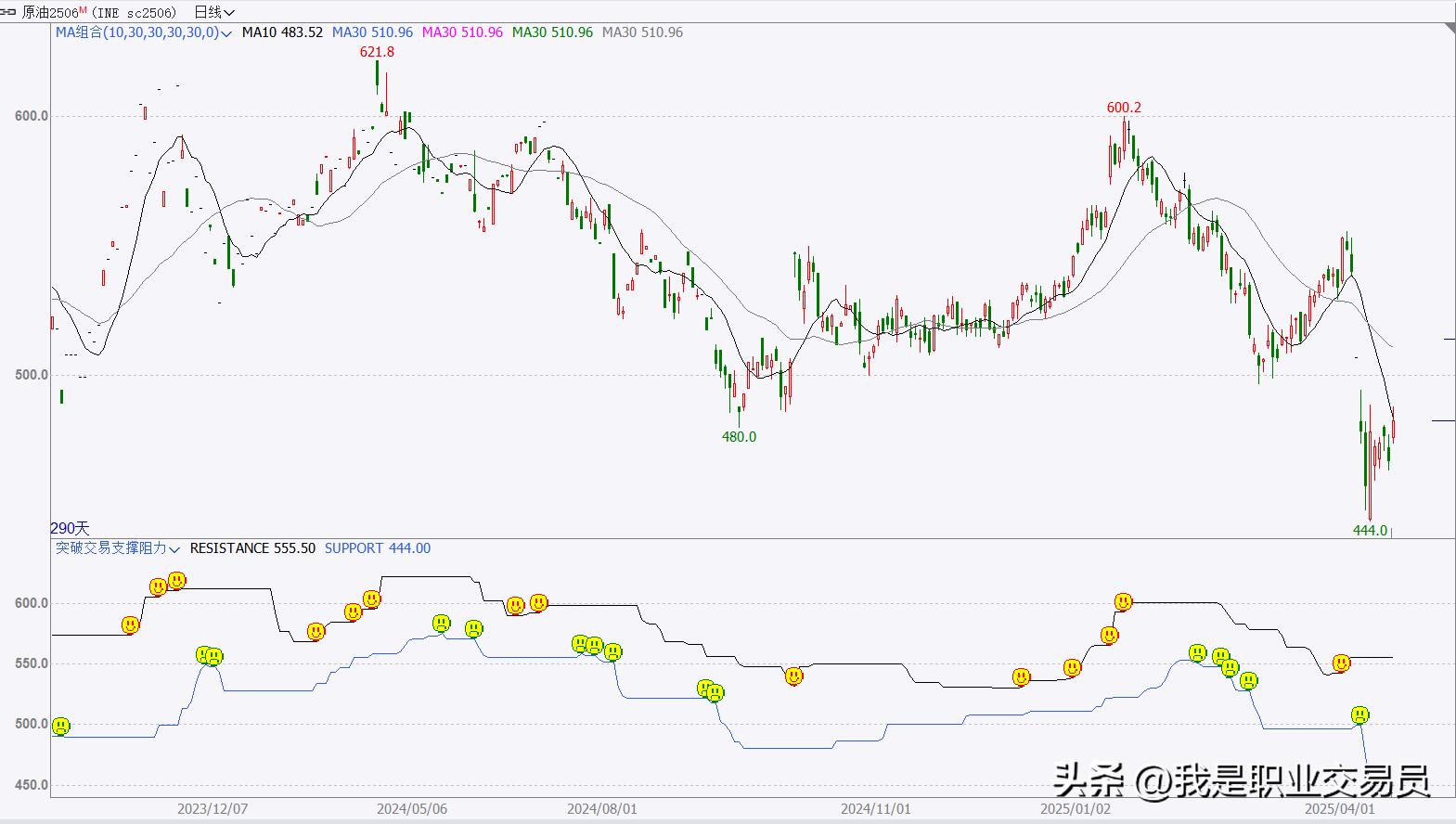Screen dimensions: 1456x824
Task: Click the 480.0 low price label
Action: coord(740,437)
